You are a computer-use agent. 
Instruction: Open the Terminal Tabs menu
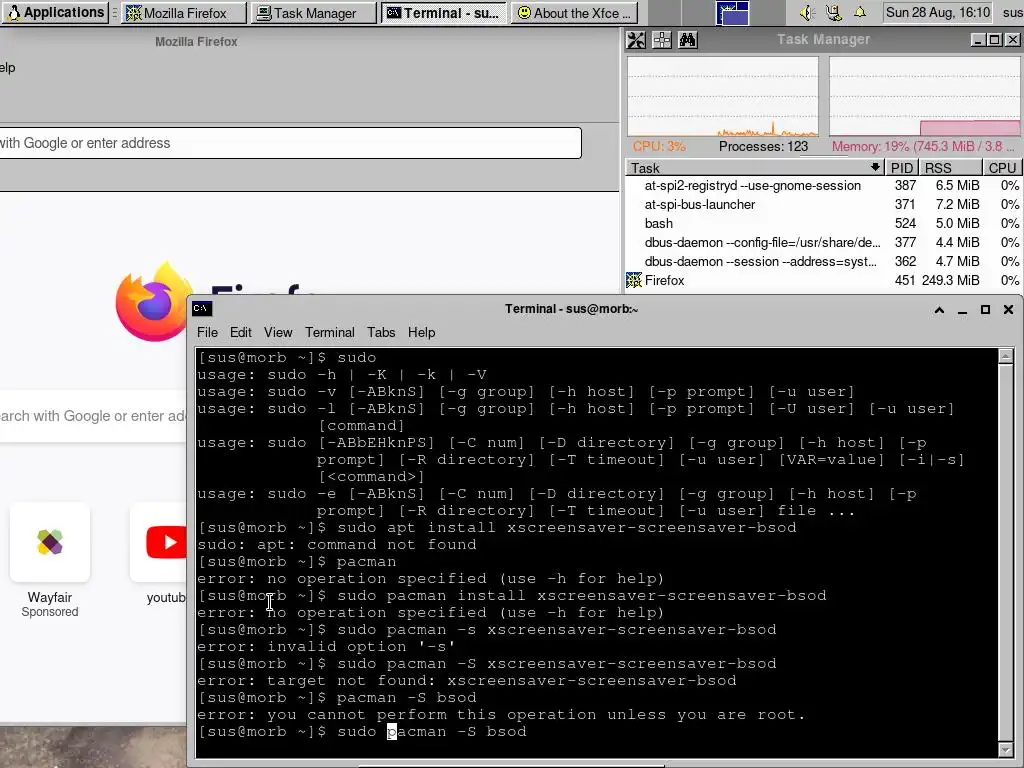click(381, 332)
